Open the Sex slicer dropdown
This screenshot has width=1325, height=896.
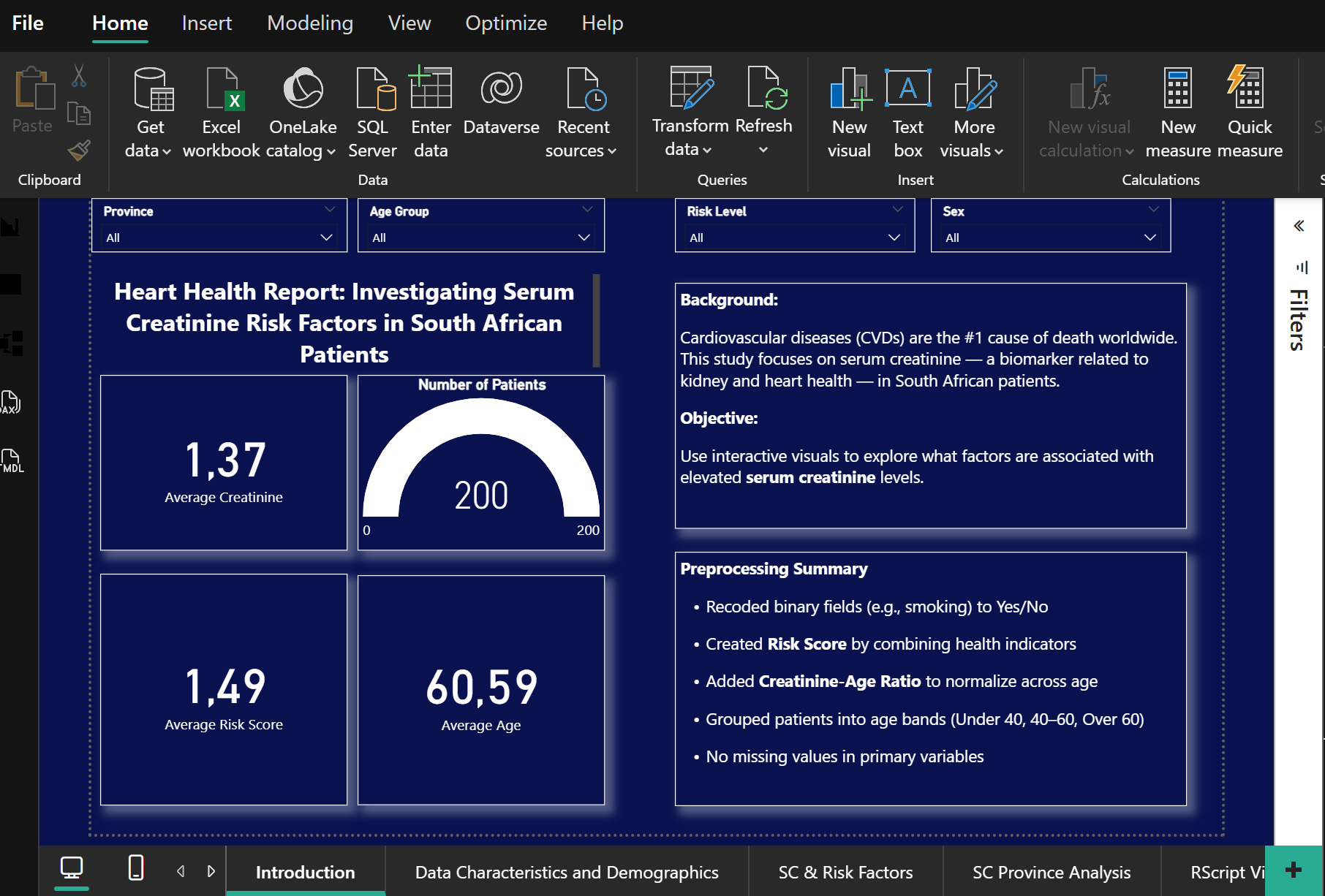(1150, 238)
